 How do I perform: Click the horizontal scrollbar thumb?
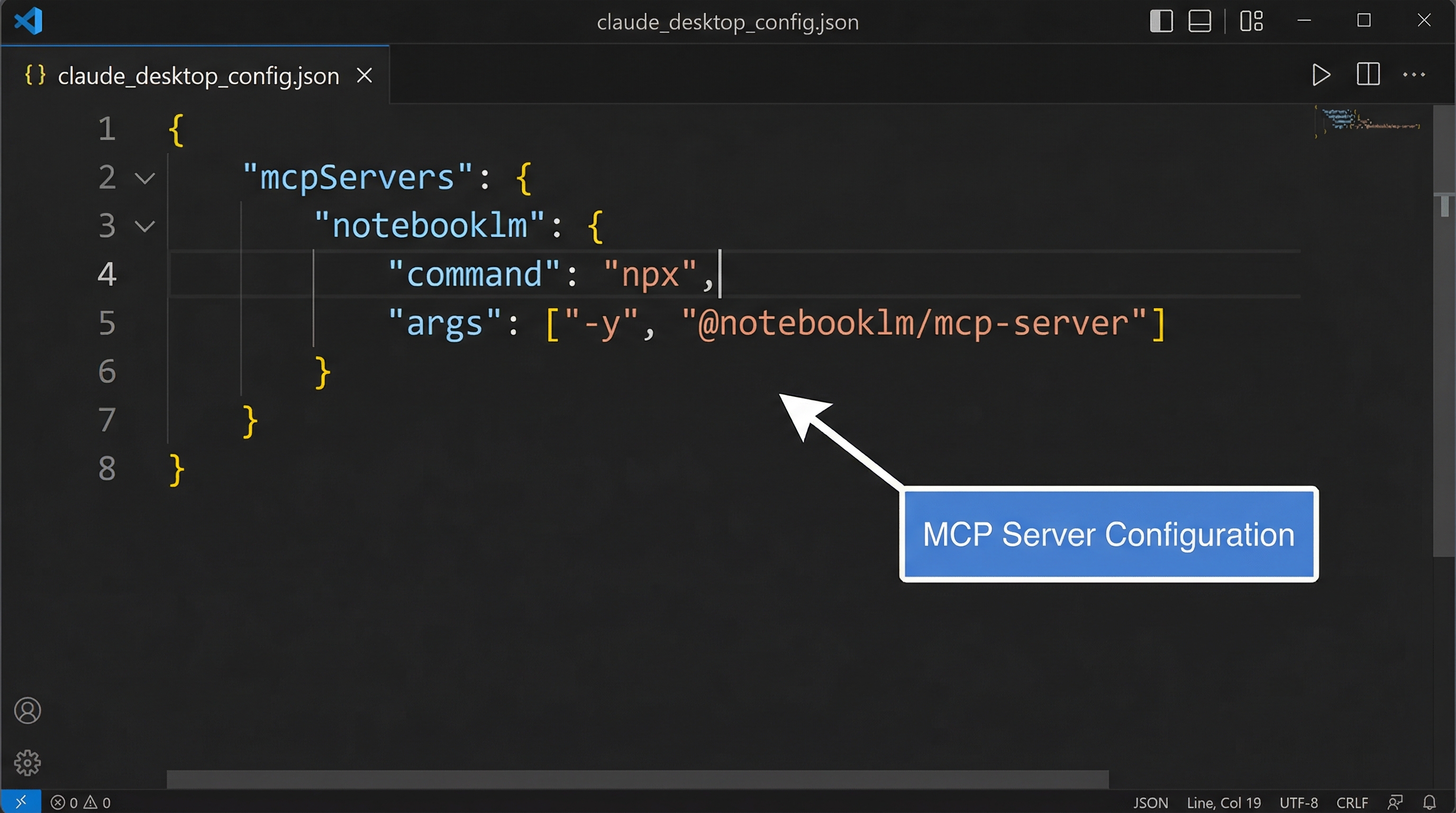tap(638, 779)
